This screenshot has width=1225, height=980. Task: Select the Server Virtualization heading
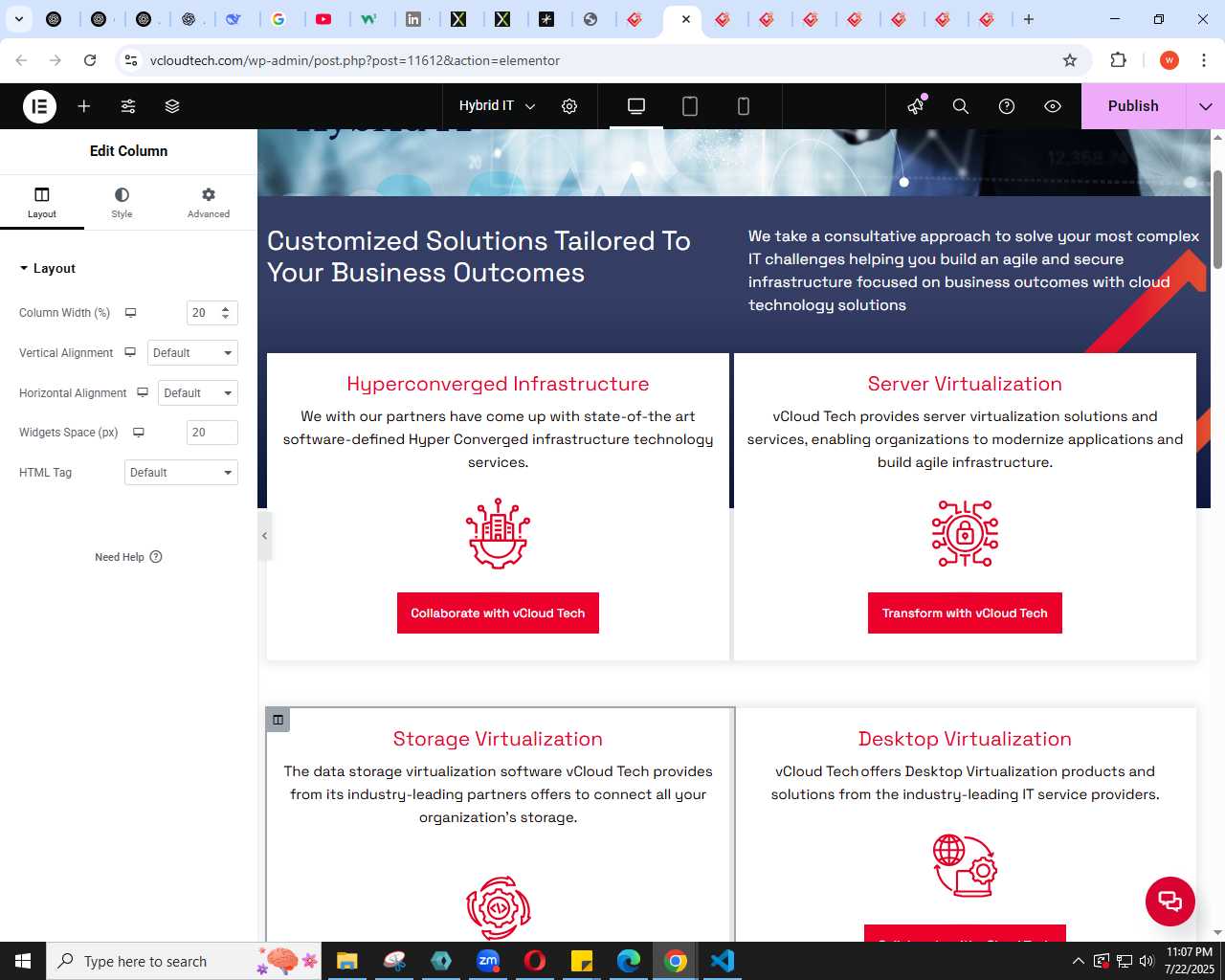click(965, 384)
